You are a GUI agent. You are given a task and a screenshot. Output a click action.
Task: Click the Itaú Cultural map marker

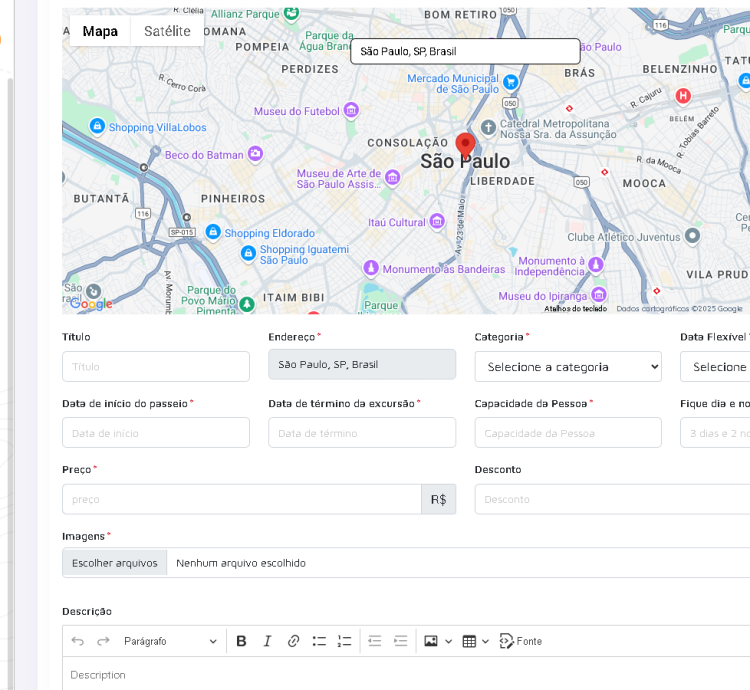pos(437,221)
